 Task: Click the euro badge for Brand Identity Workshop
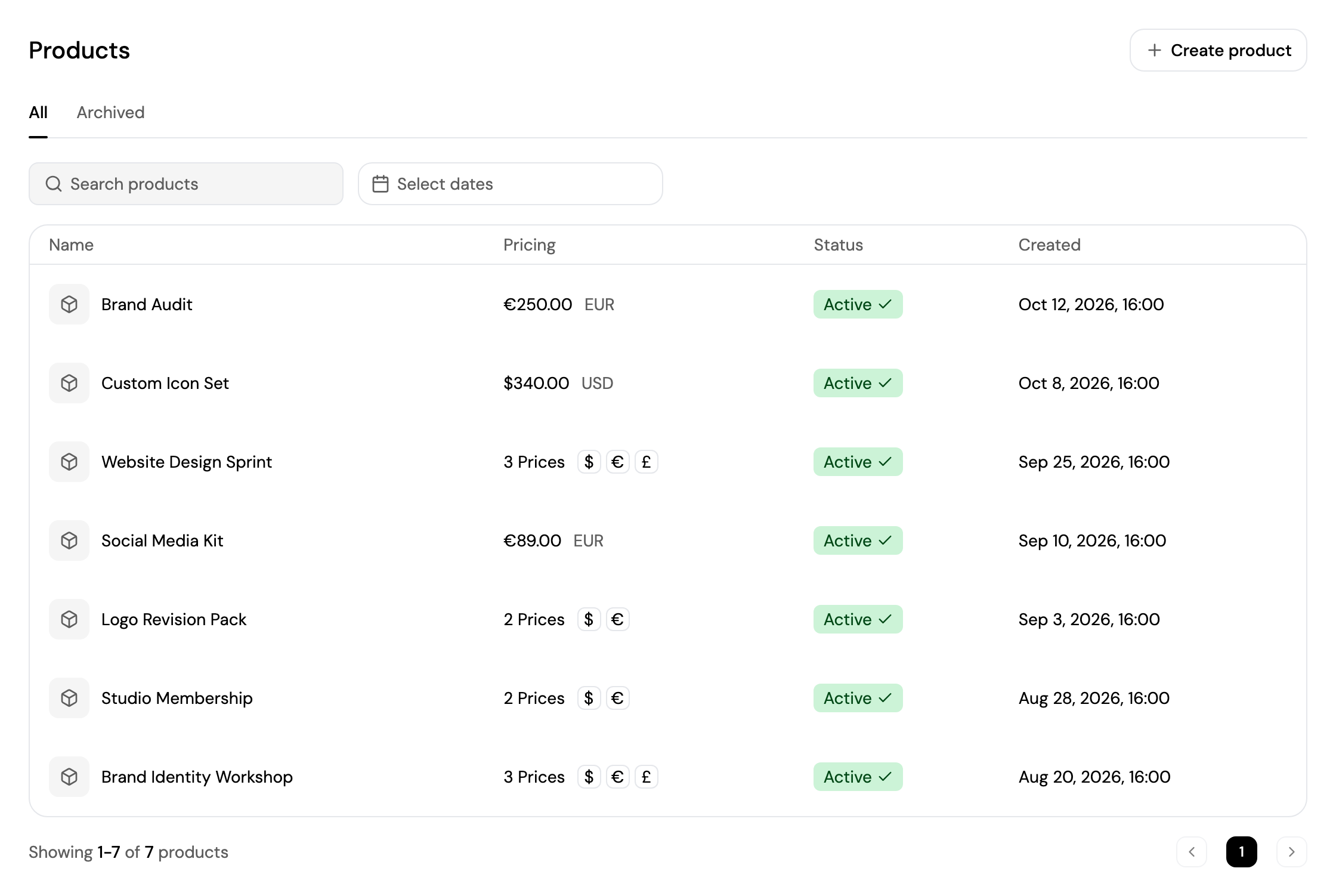point(617,777)
